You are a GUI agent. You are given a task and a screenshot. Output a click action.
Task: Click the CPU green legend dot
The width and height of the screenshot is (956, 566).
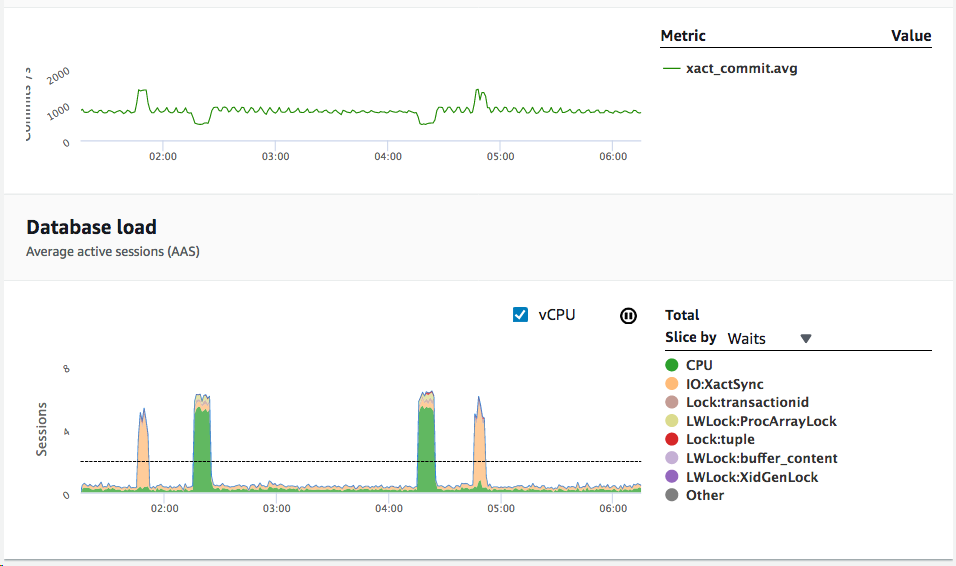point(673,366)
